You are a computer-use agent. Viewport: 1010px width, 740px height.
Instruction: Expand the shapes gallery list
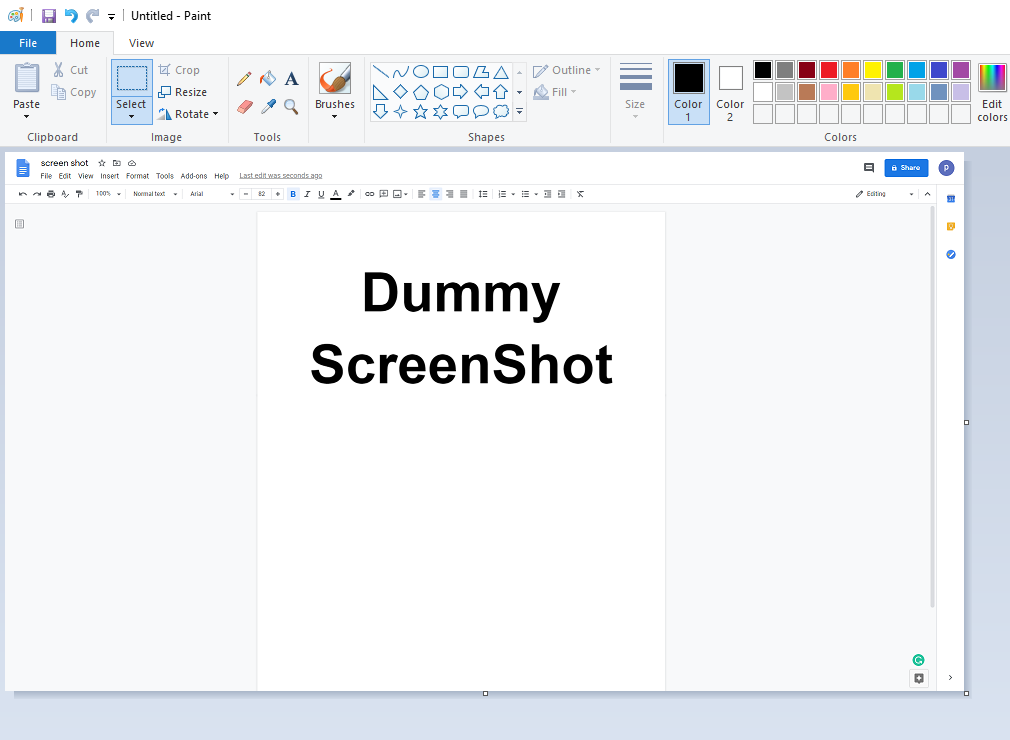pyautogui.click(x=519, y=112)
